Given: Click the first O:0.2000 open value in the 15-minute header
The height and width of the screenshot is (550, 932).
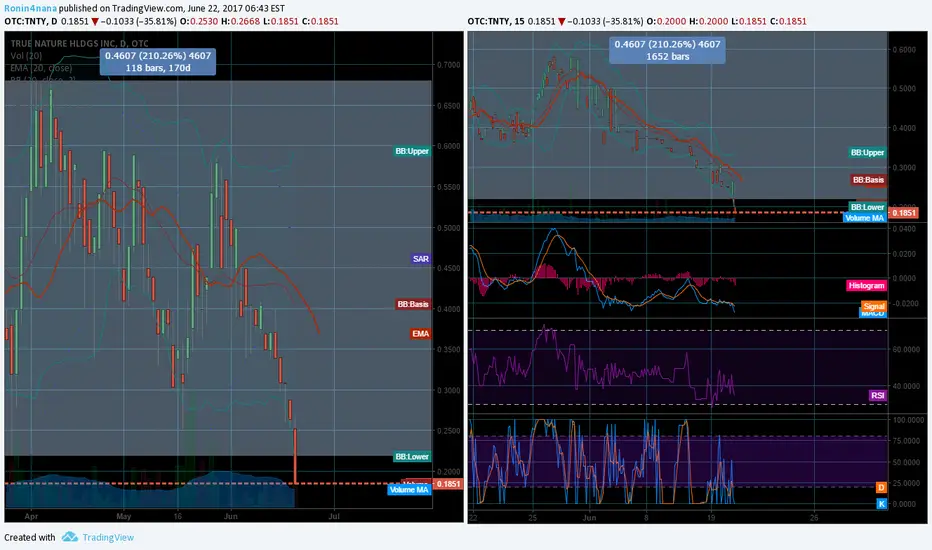Looking at the screenshot, I should (x=666, y=21).
